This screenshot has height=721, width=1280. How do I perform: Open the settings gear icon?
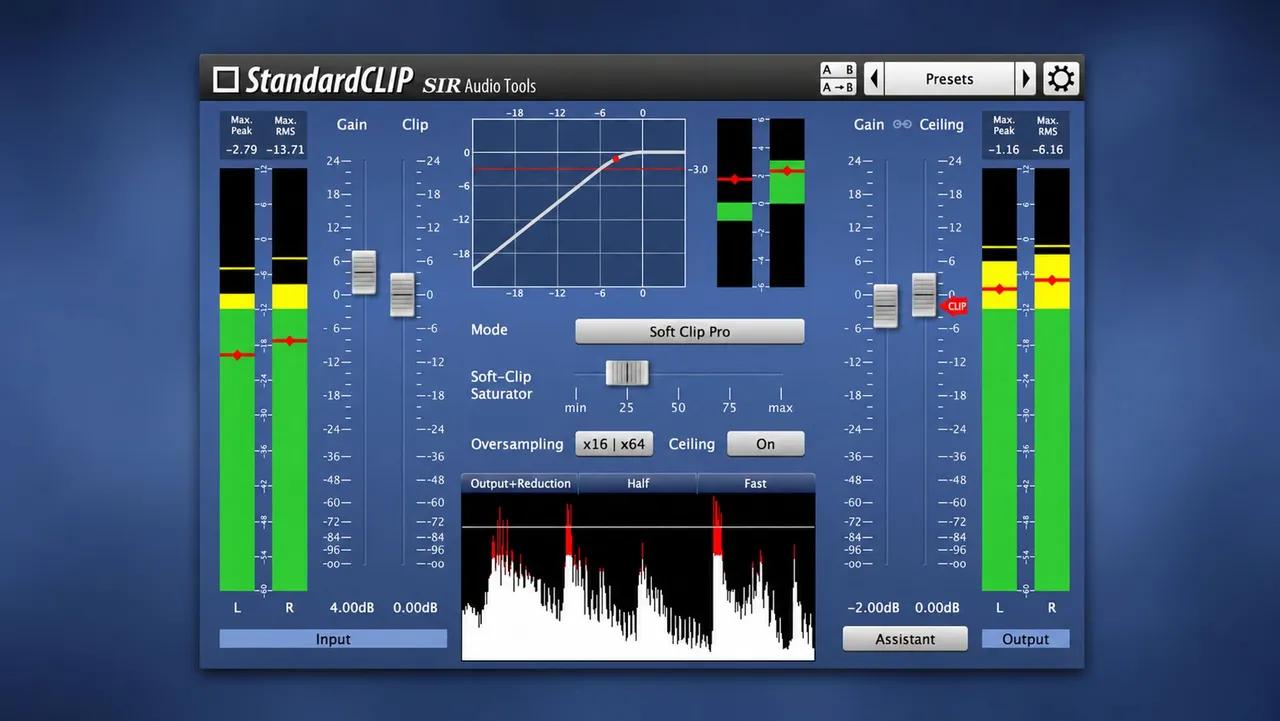[x=1060, y=78]
